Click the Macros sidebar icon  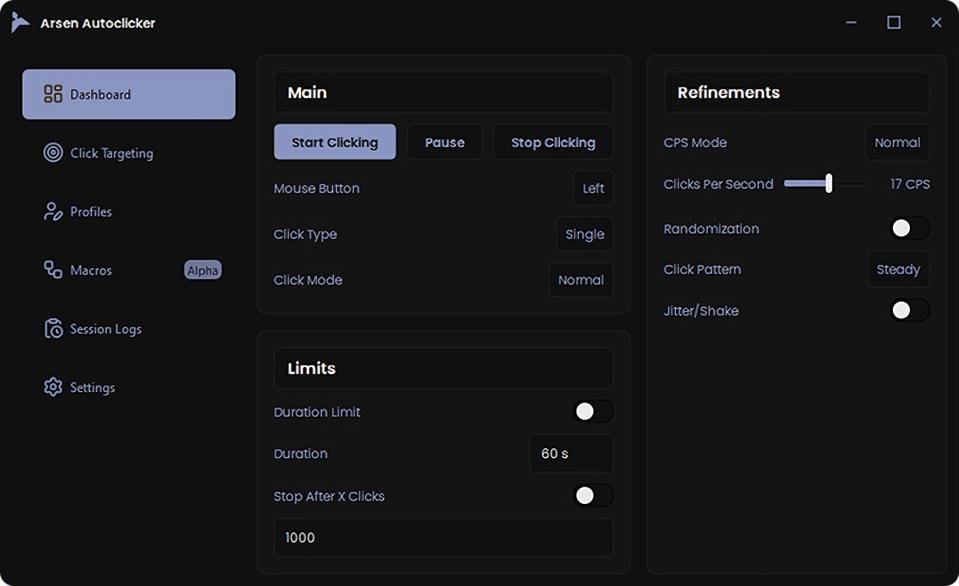click(x=53, y=270)
